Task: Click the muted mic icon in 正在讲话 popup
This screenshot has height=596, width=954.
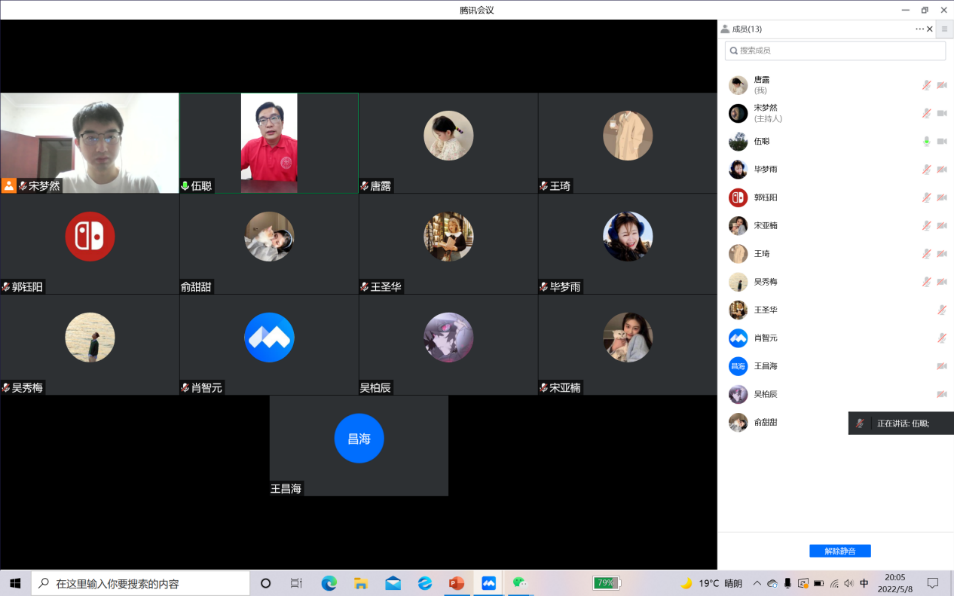Action: 860,423
